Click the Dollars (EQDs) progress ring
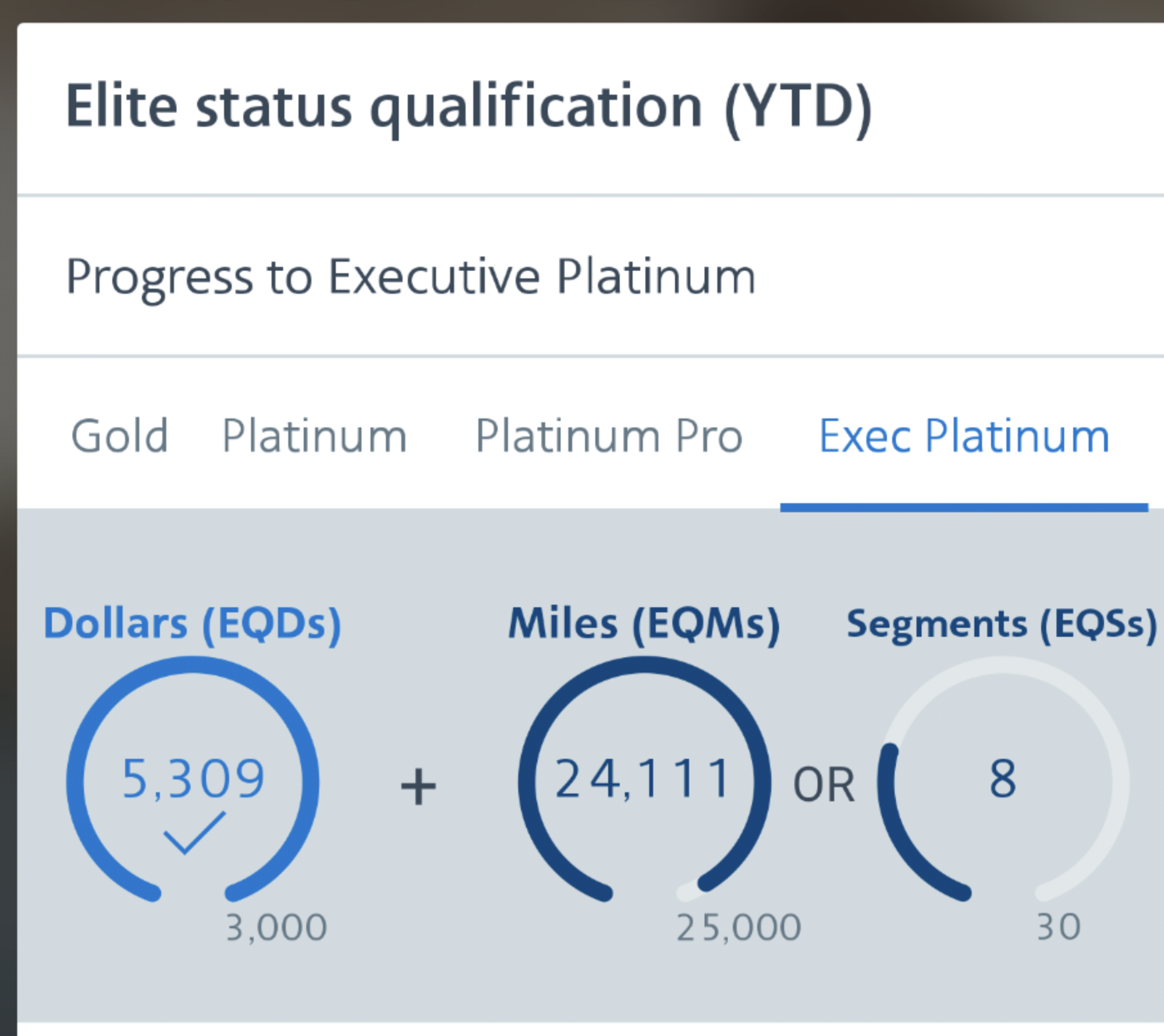This screenshot has height=1036, width=1164. click(x=193, y=780)
